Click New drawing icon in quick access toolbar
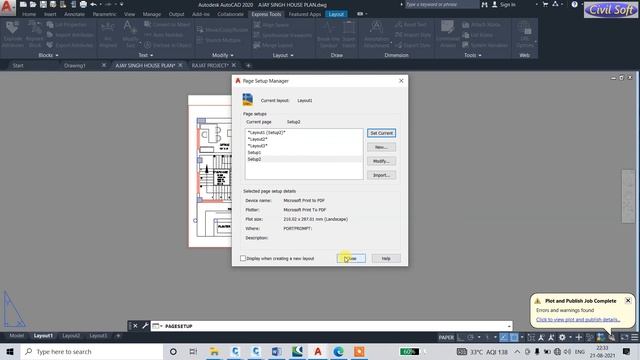This screenshot has width=640, height=360. pos(23,4)
